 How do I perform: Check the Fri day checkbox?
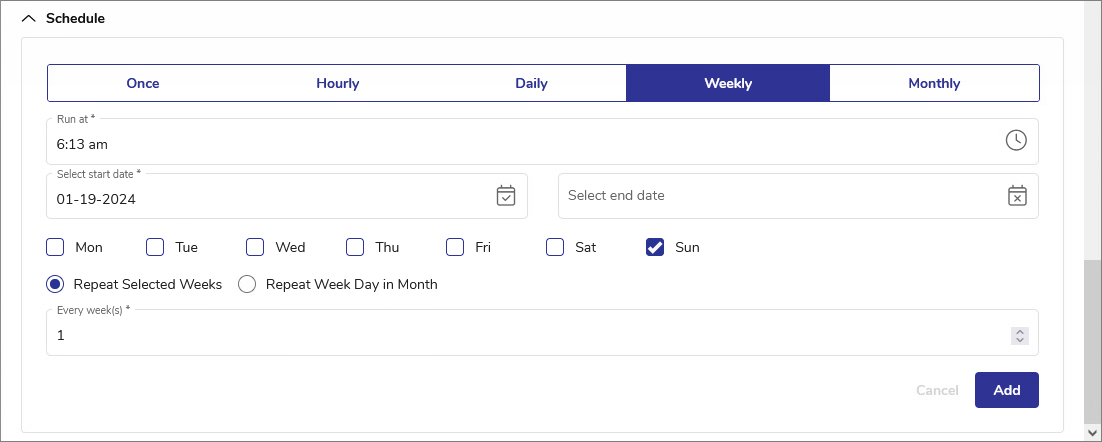(x=455, y=247)
